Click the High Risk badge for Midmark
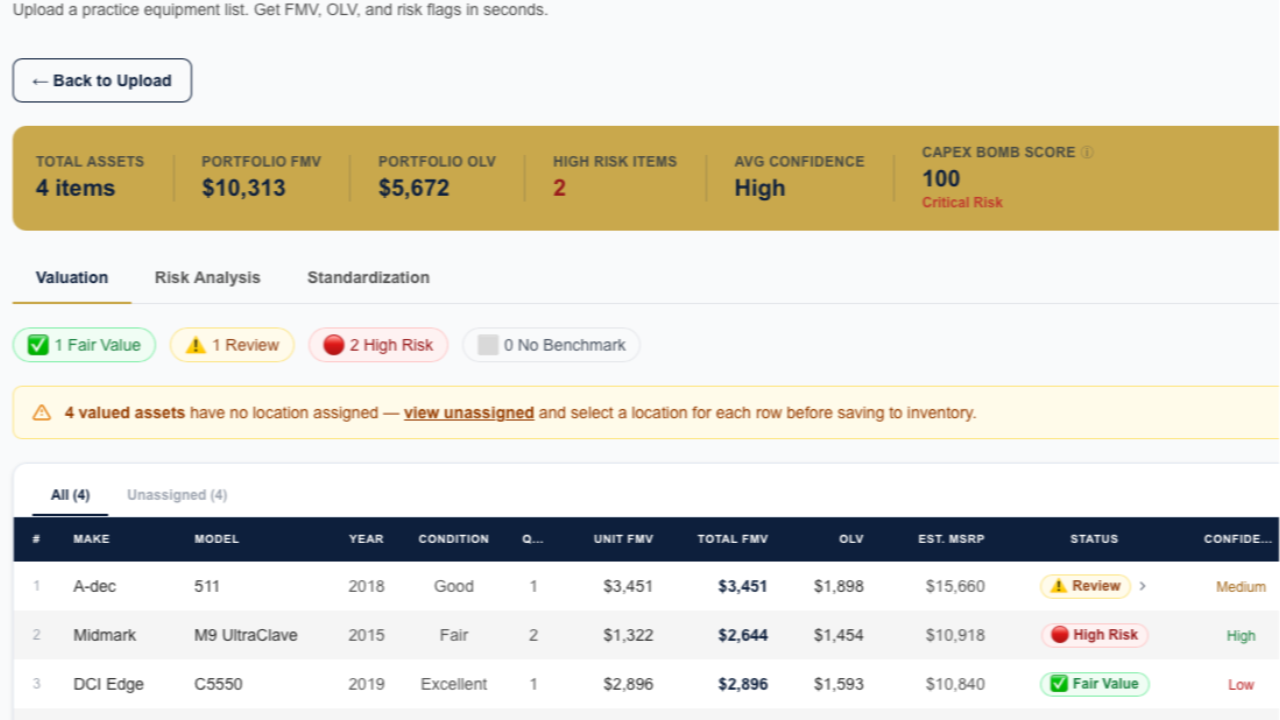This screenshot has height=720, width=1280. [x=1095, y=635]
